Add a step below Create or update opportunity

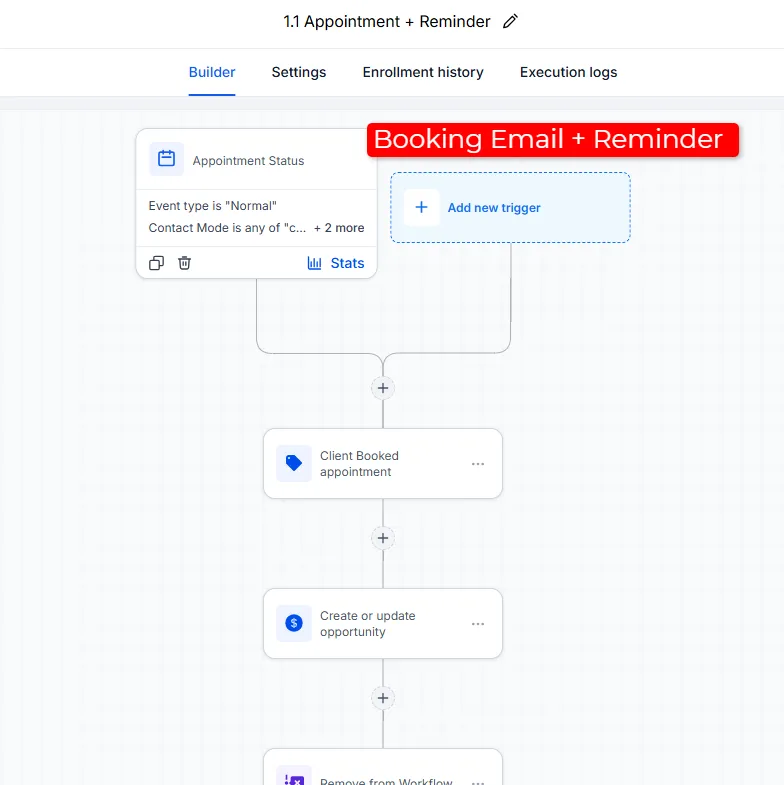click(x=383, y=698)
